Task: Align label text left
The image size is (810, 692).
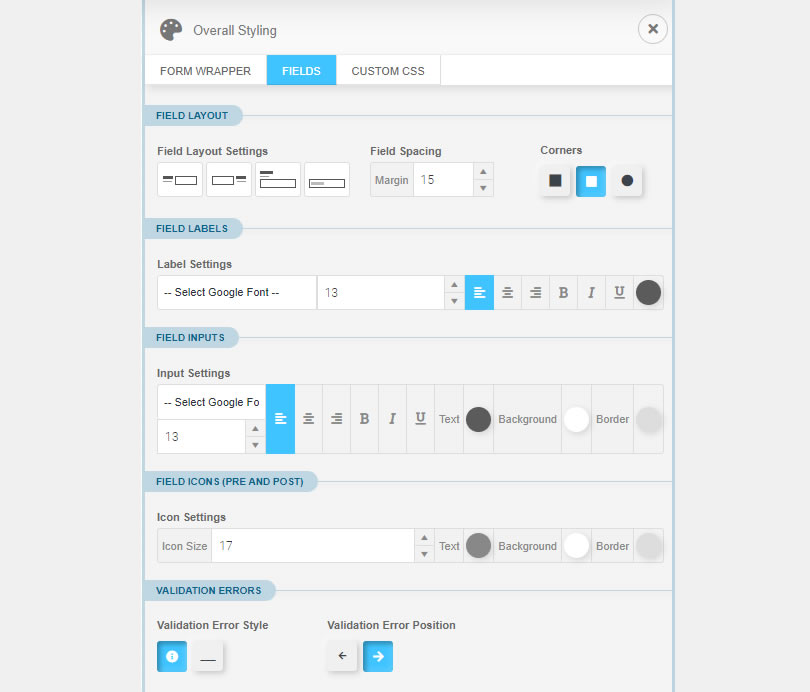Action: click(479, 293)
